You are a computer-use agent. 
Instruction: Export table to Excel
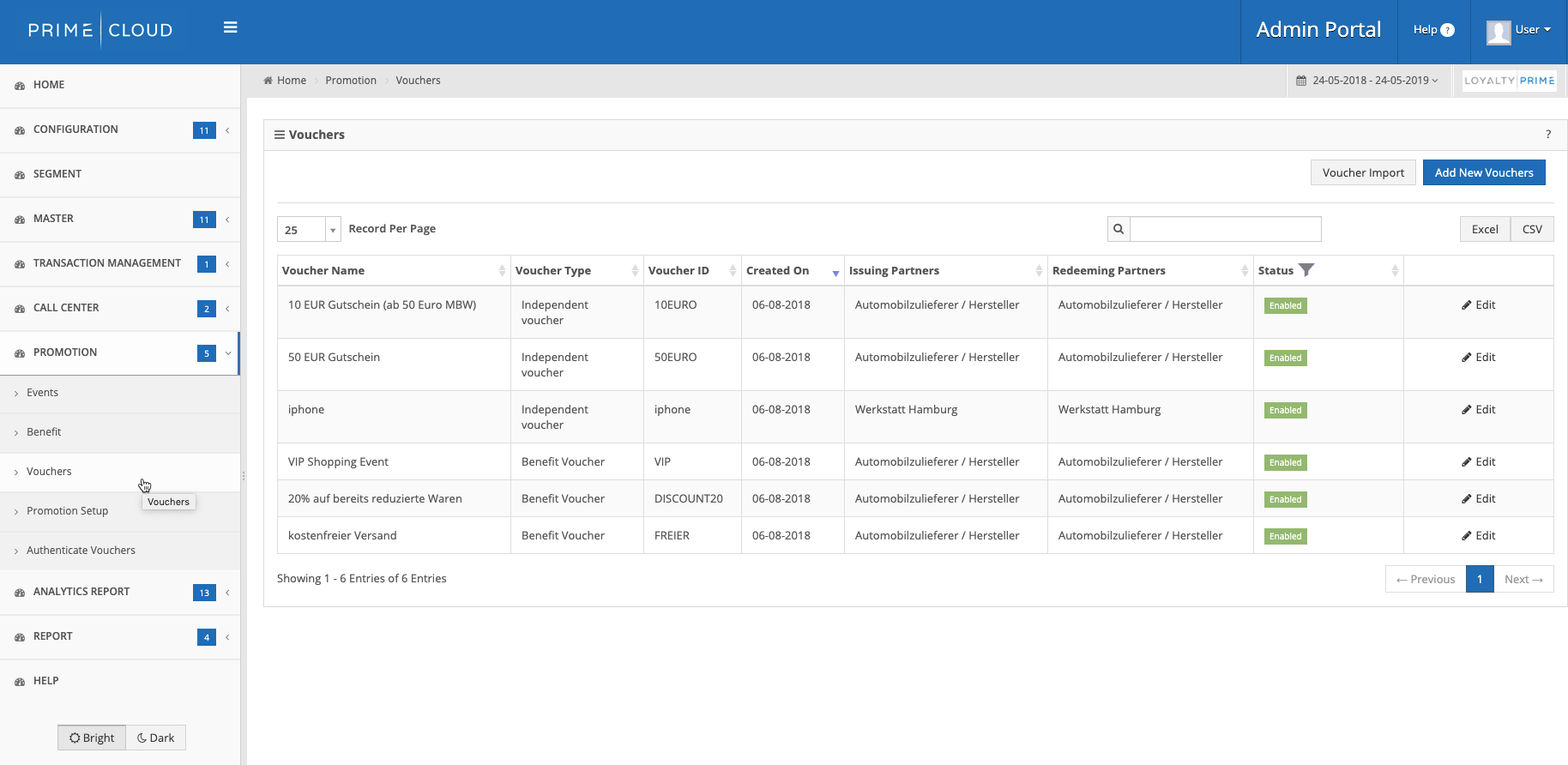[1485, 229]
